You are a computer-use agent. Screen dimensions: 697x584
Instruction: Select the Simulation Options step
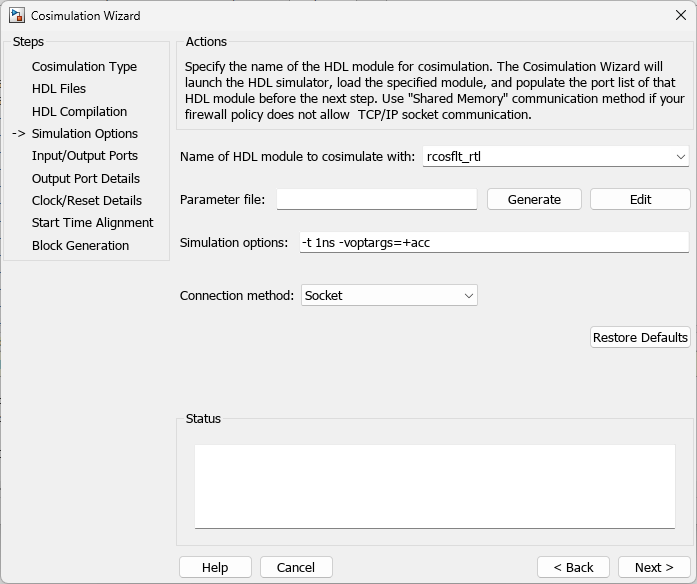coord(85,134)
